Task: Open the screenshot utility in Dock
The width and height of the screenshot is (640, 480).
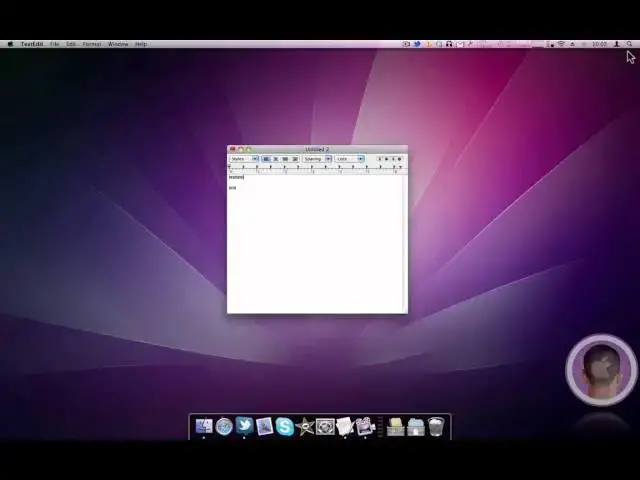Action: point(325,427)
